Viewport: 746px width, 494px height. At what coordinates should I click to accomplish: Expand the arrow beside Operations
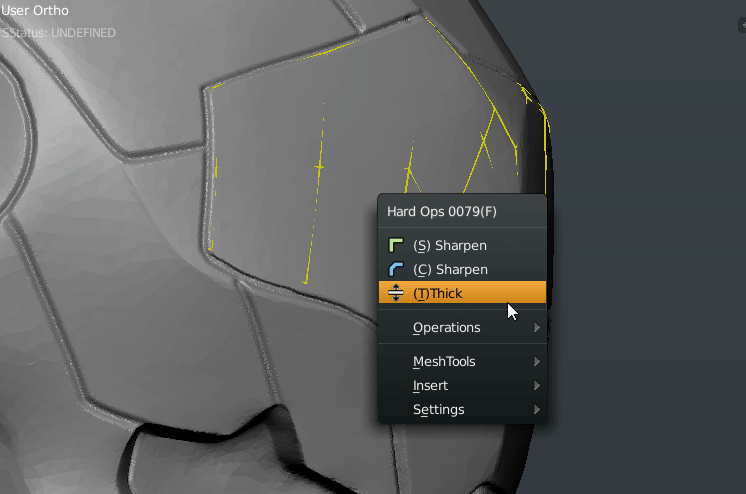[537, 327]
